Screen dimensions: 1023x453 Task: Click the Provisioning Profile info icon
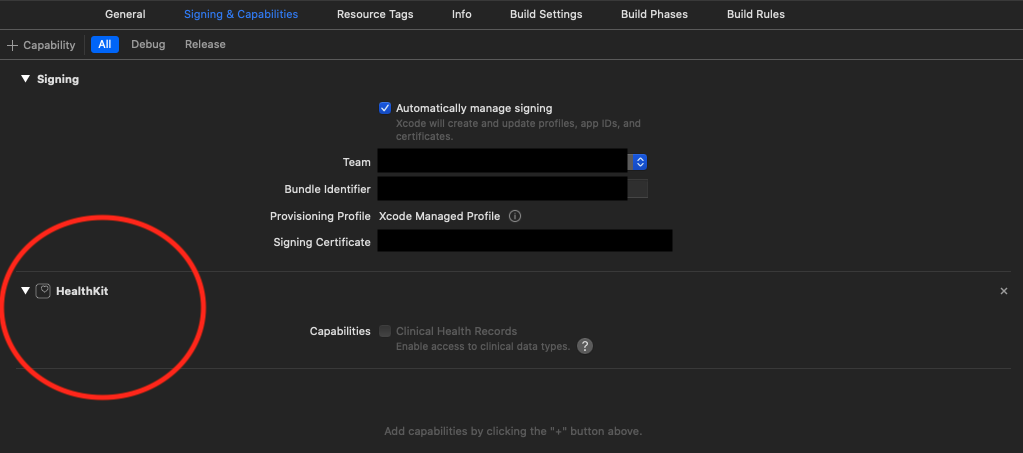click(x=515, y=216)
